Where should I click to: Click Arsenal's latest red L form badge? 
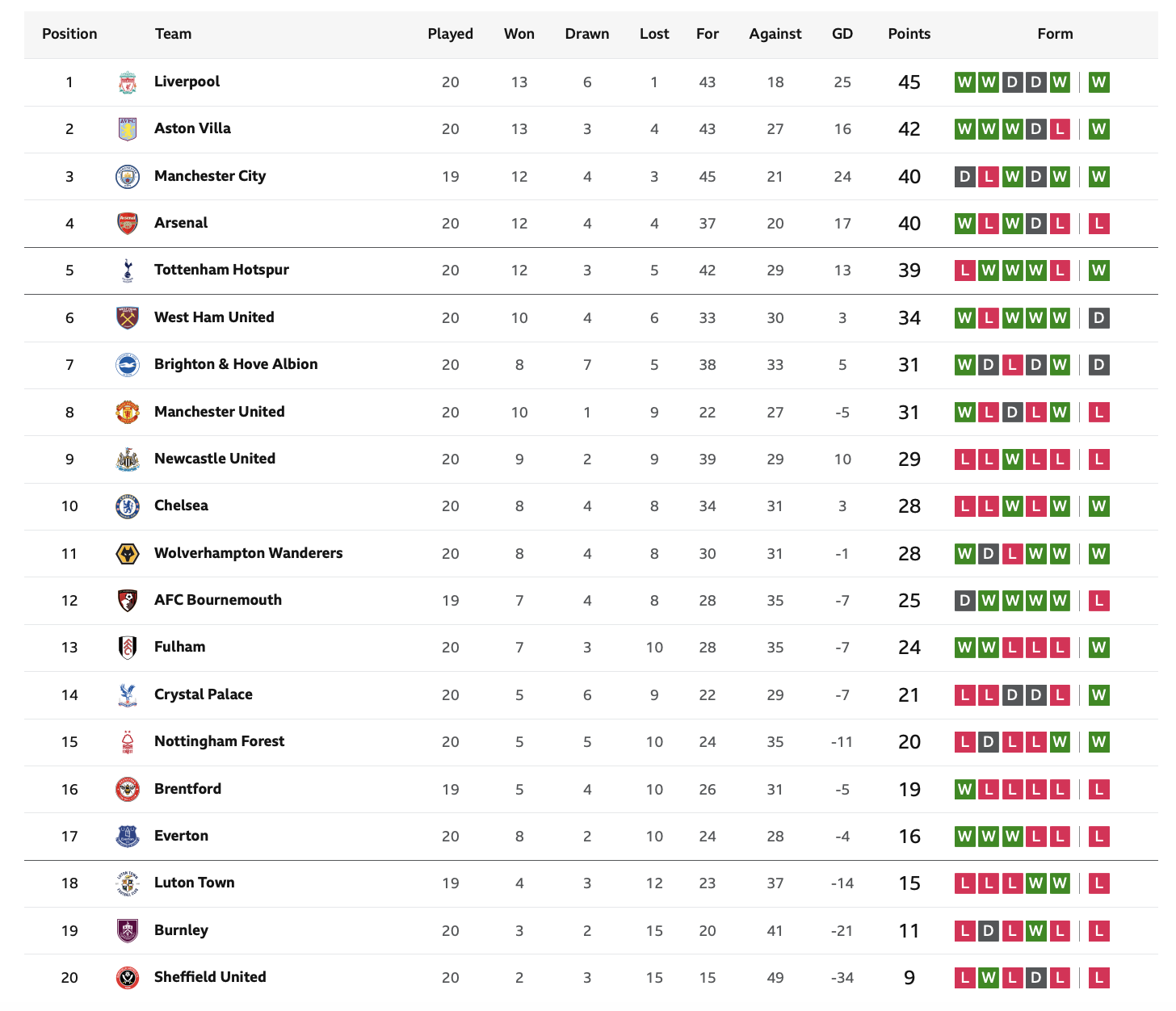1098,224
